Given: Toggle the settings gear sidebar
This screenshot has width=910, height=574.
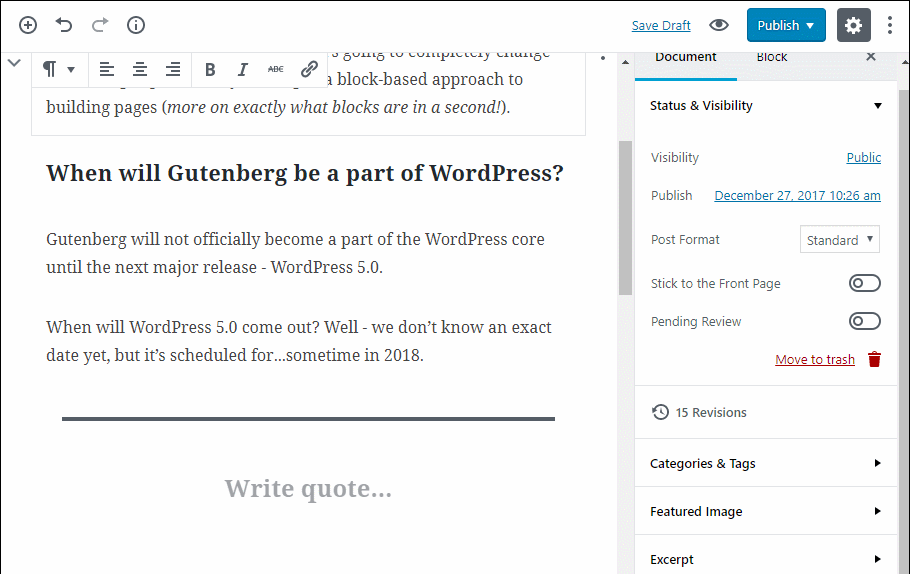Looking at the screenshot, I should (853, 25).
